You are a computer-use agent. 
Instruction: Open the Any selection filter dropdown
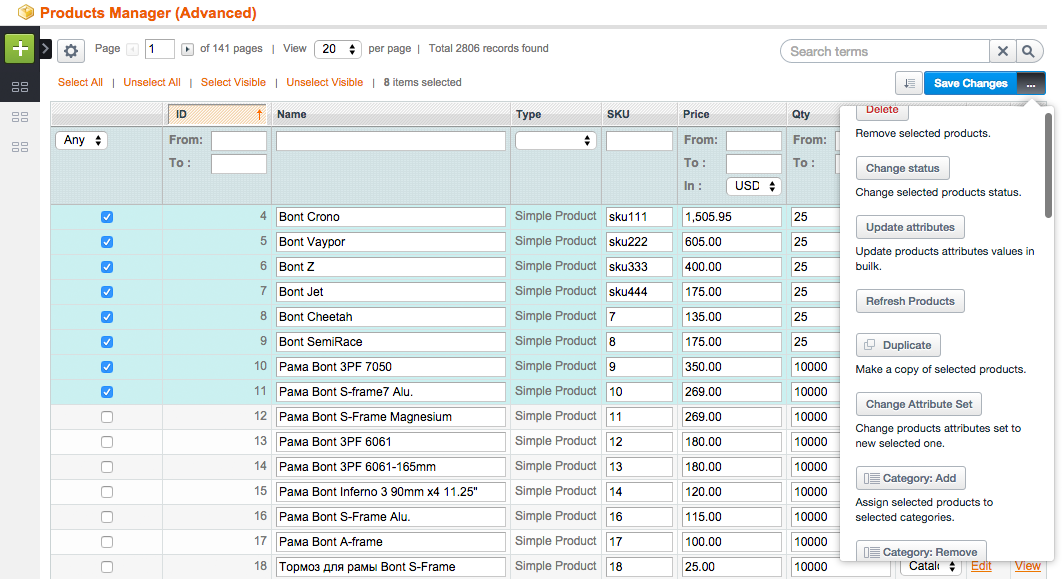(x=81, y=140)
